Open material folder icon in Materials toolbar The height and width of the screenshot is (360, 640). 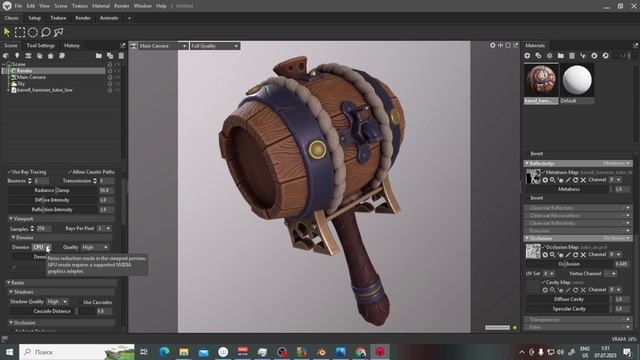561,56
